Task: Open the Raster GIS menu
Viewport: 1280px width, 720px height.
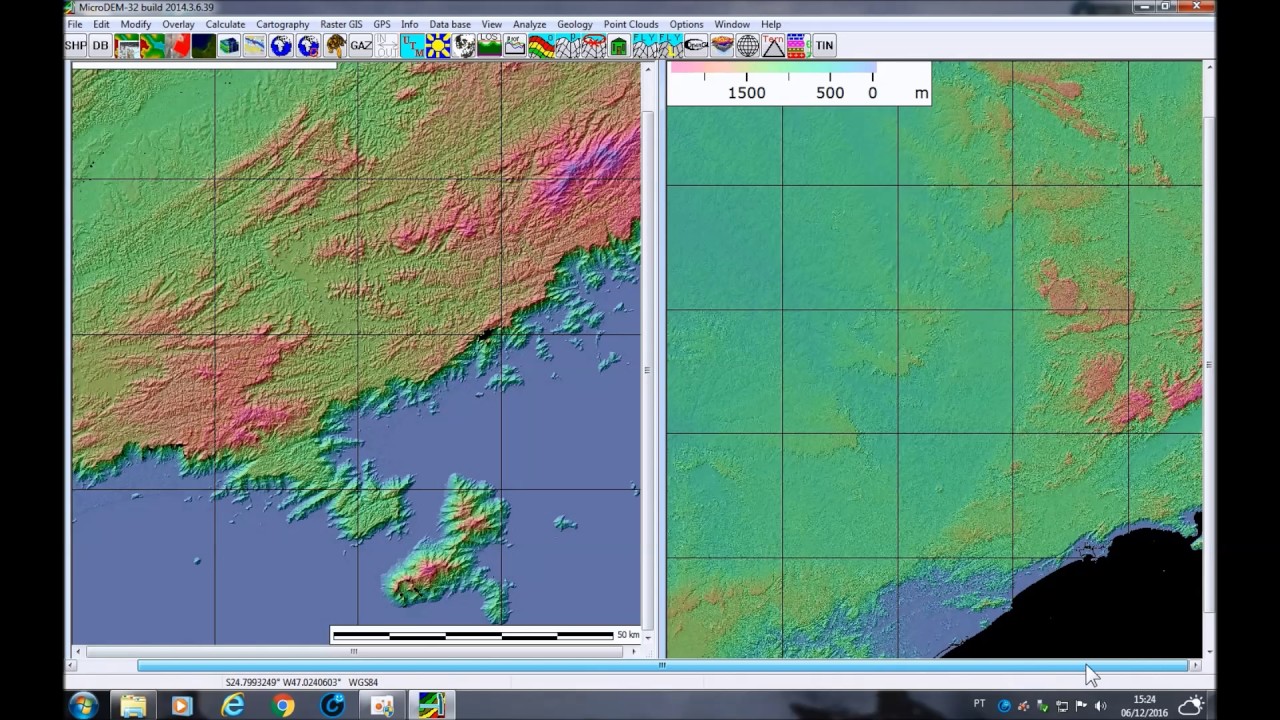Action: click(x=341, y=24)
